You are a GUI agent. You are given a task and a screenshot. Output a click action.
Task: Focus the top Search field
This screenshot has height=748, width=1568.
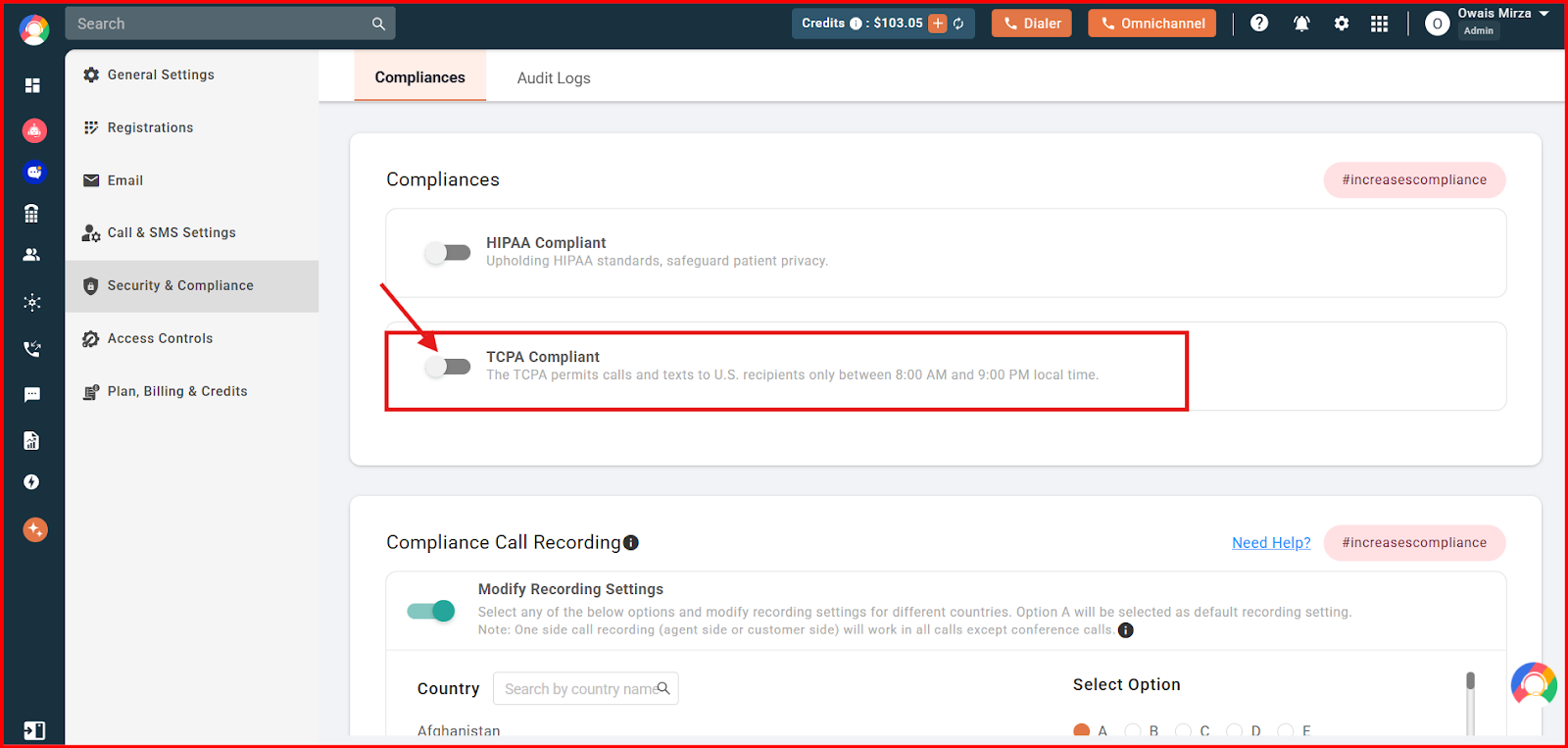[230, 24]
